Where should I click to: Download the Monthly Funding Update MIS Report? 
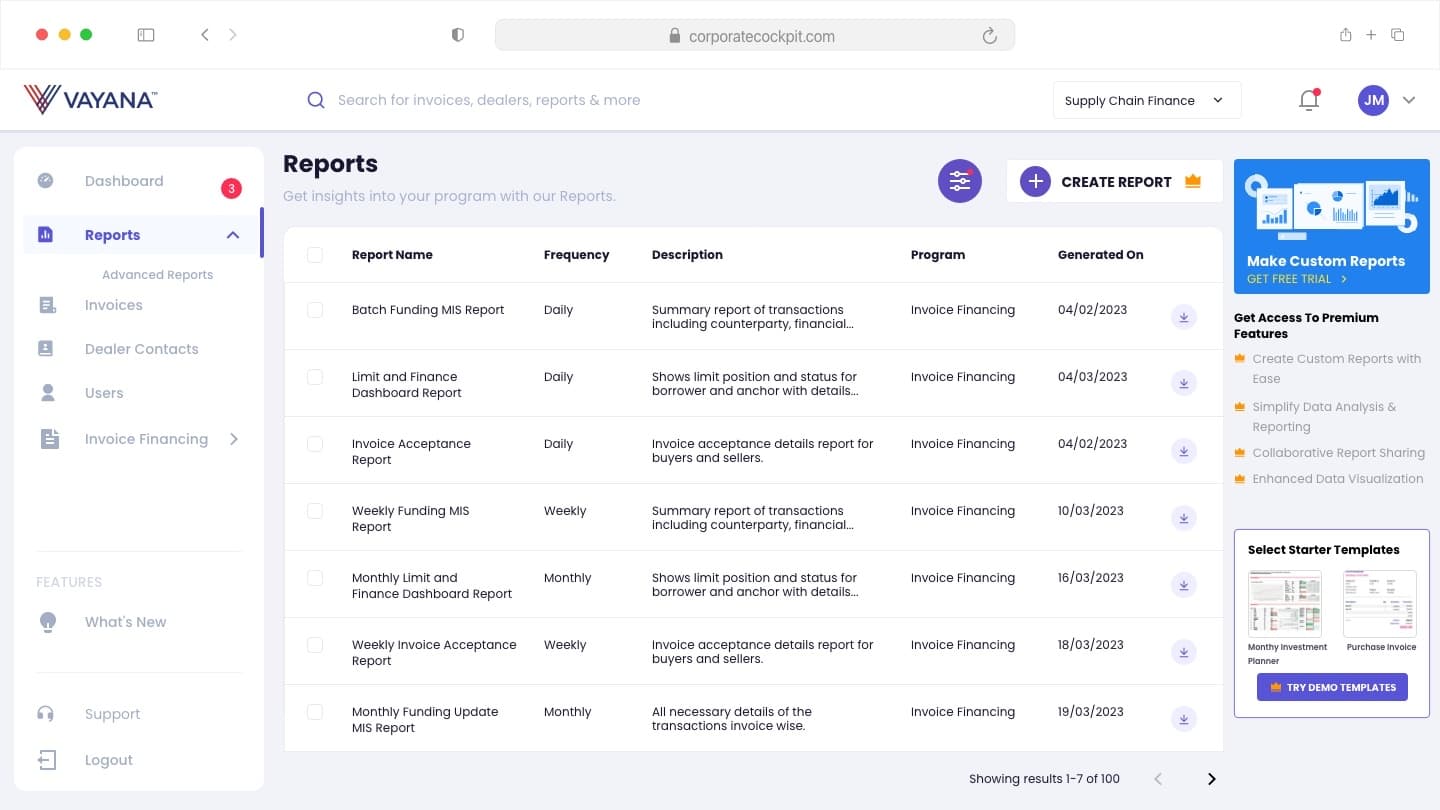[x=1184, y=719]
